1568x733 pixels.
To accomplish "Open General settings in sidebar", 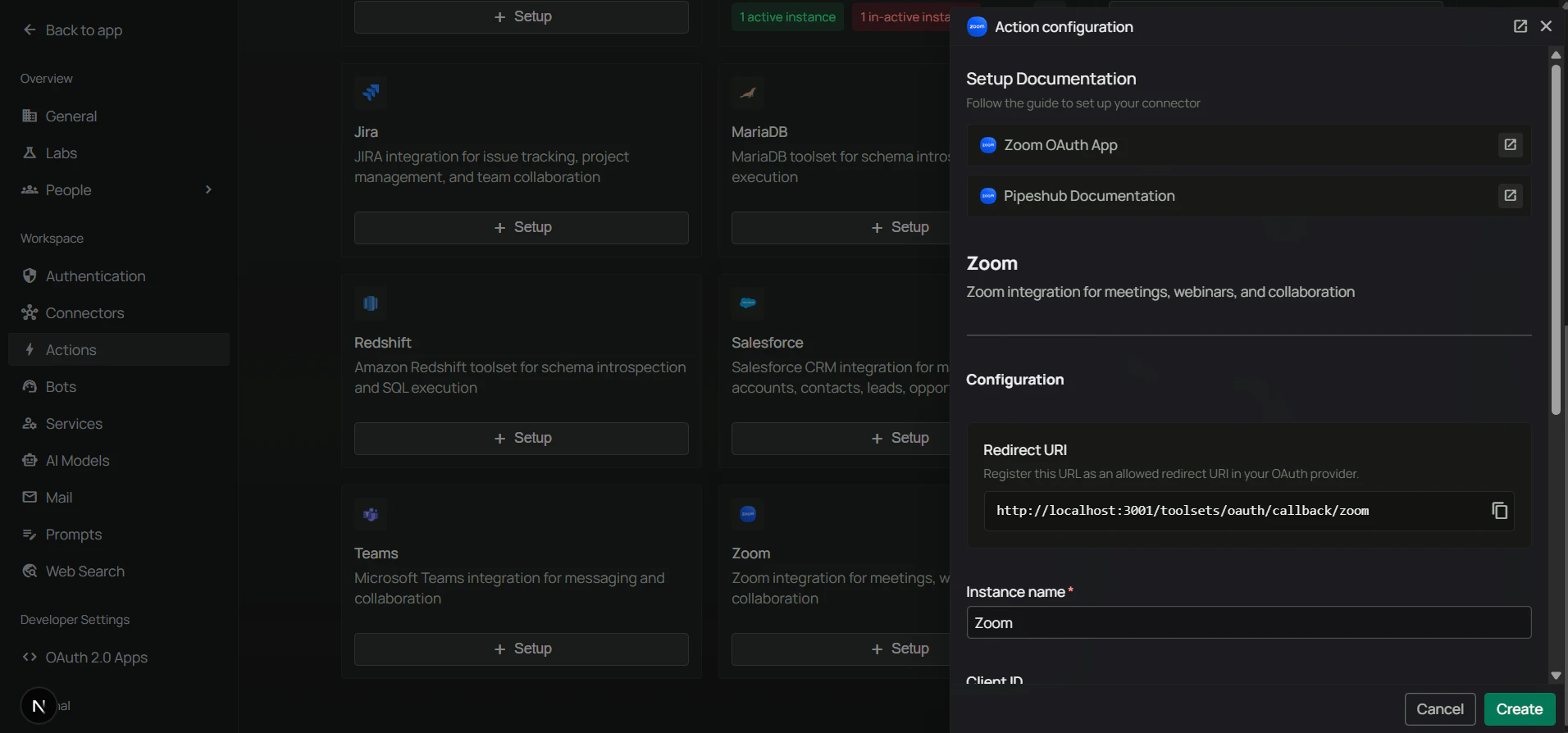I will pyautogui.click(x=119, y=116).
